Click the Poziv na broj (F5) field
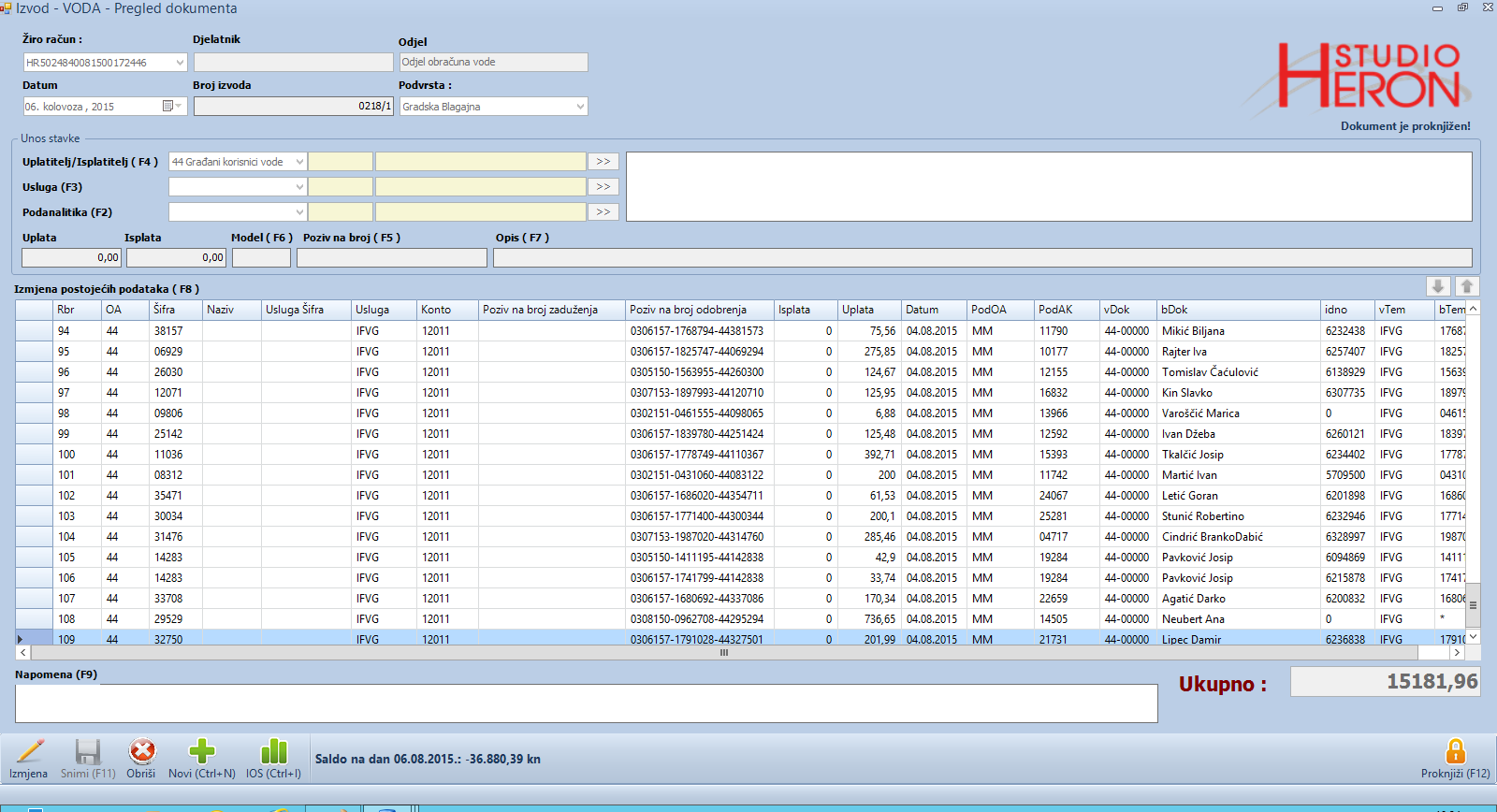 pos(392,257)
